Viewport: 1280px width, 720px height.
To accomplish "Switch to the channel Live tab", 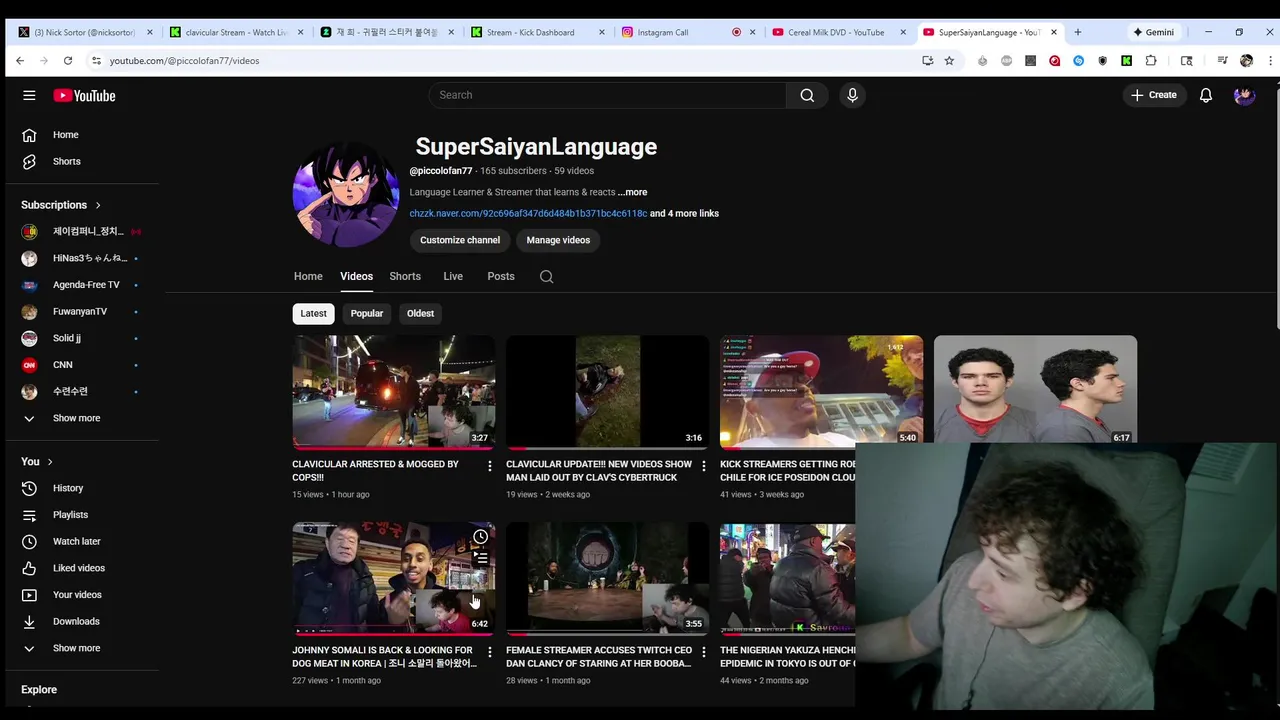I will (453, 277).
